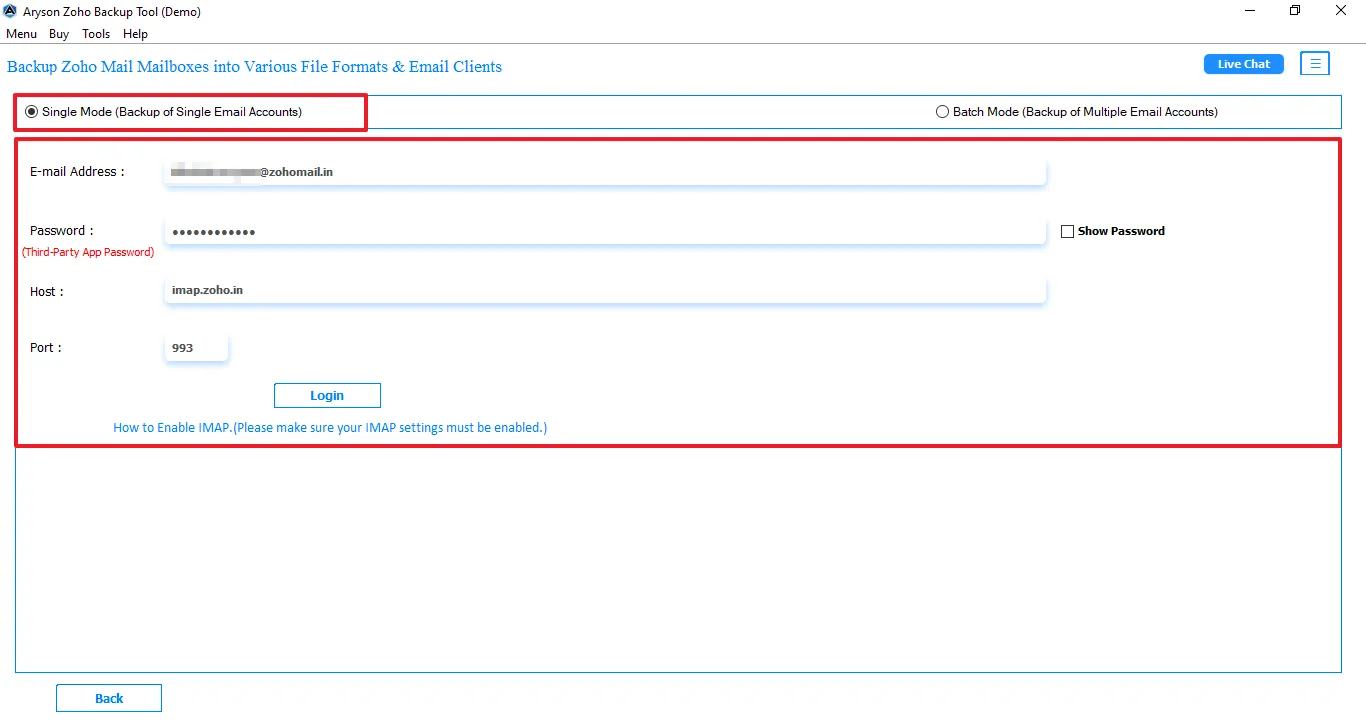Select Batch Mode radio button

click(x=942, y=112)
